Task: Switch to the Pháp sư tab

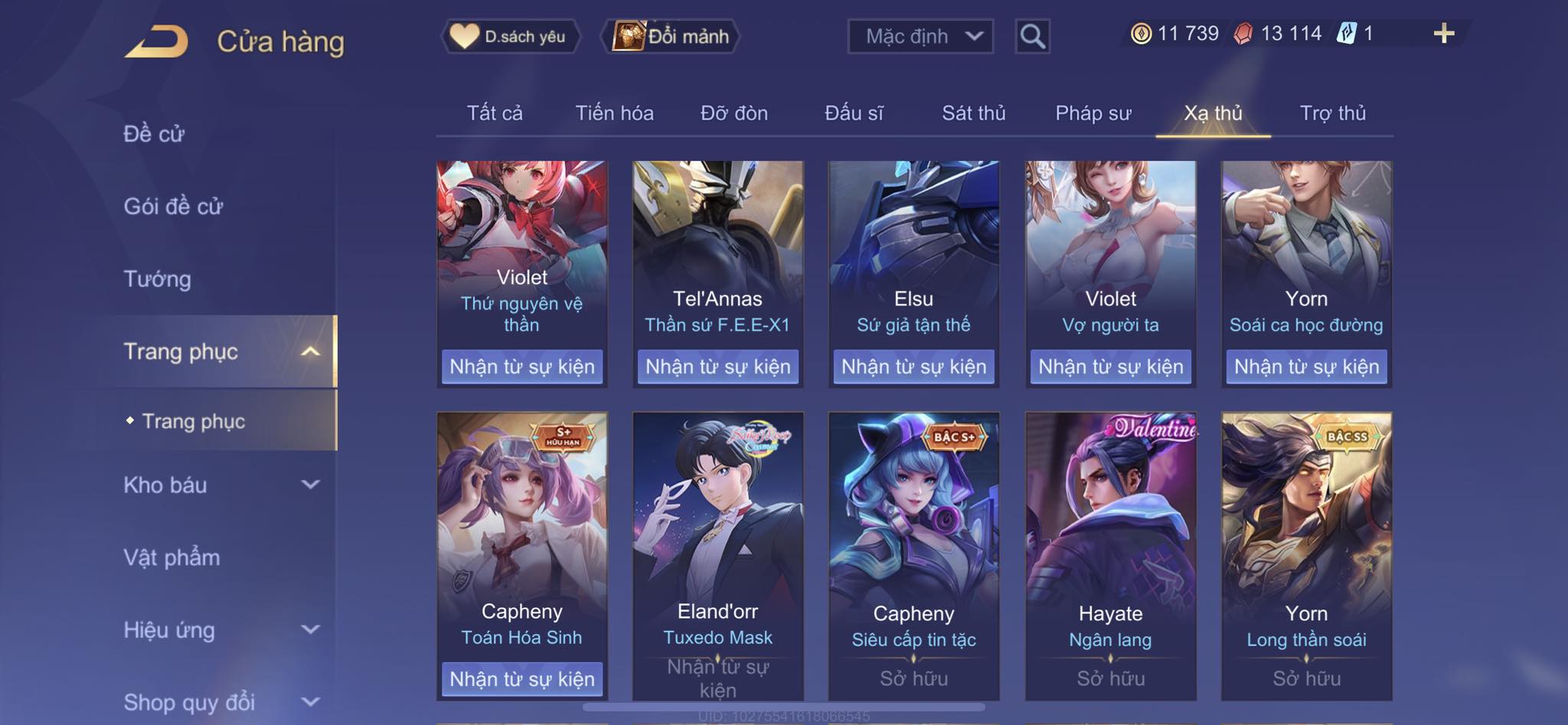Action: click(1093, 113)
